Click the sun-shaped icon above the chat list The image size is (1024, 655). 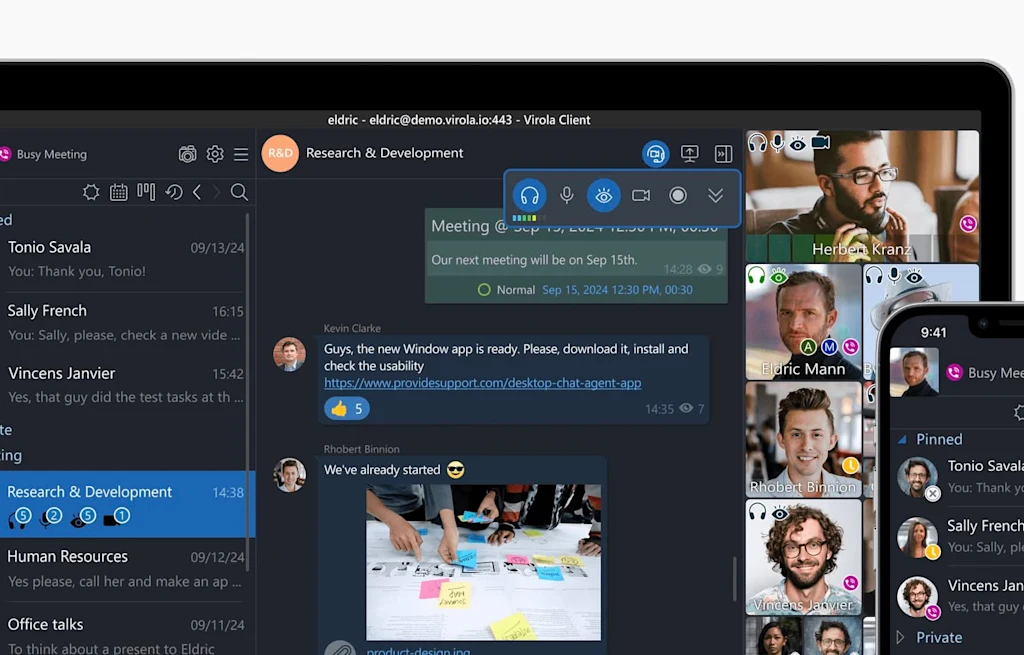click(91, 192)
